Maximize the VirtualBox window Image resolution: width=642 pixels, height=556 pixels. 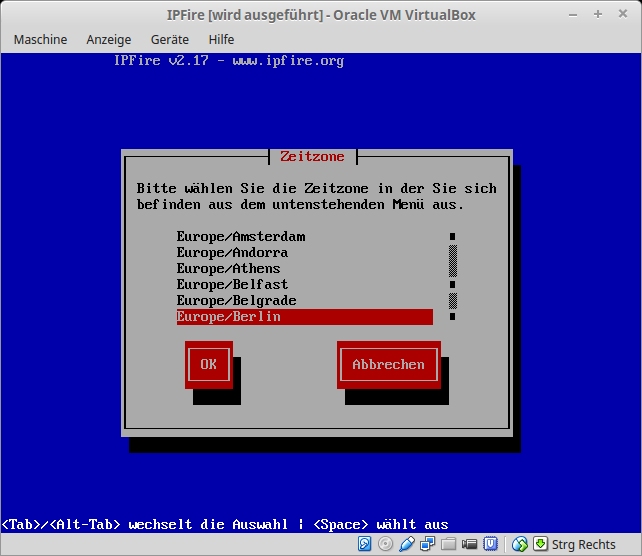(x=598, y=15)
